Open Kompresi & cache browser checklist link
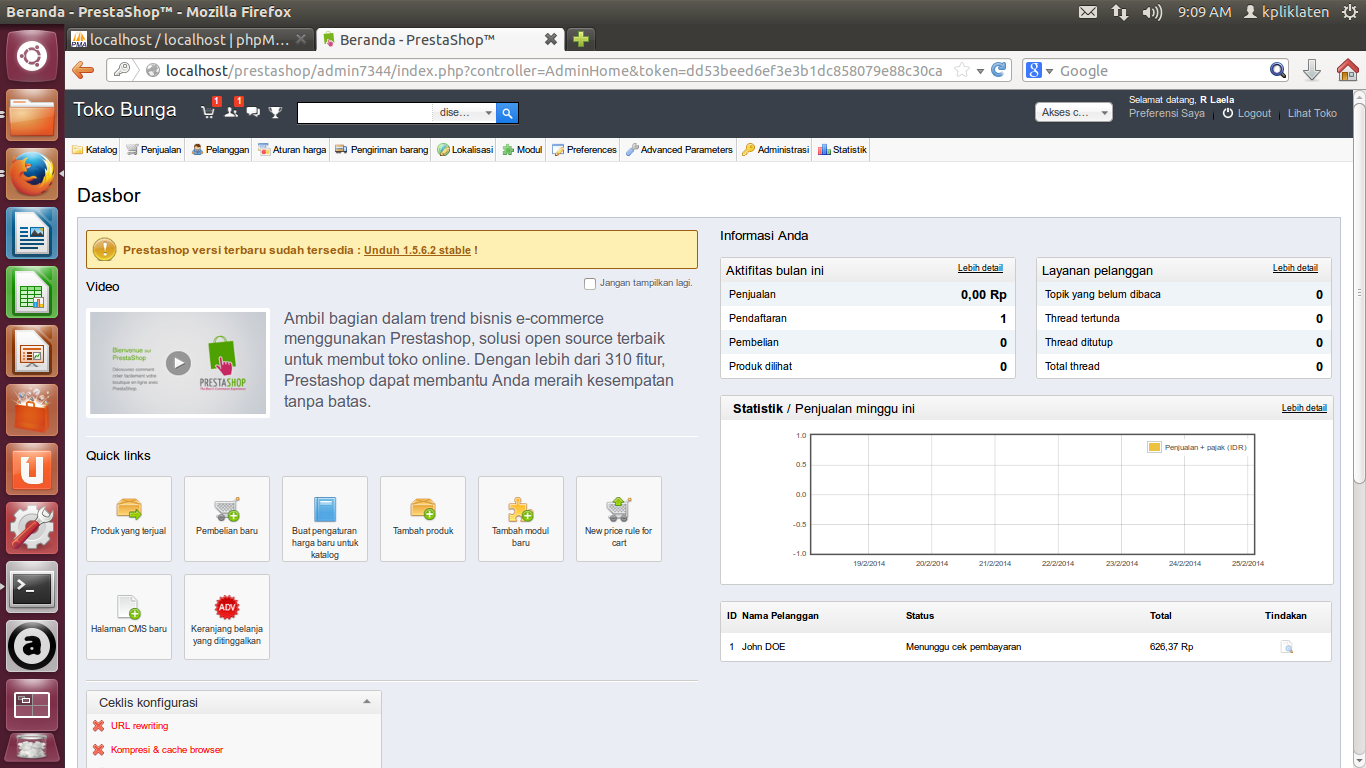Image resolution: width=1366 pixels, height=768 pixels. [167, 750]
